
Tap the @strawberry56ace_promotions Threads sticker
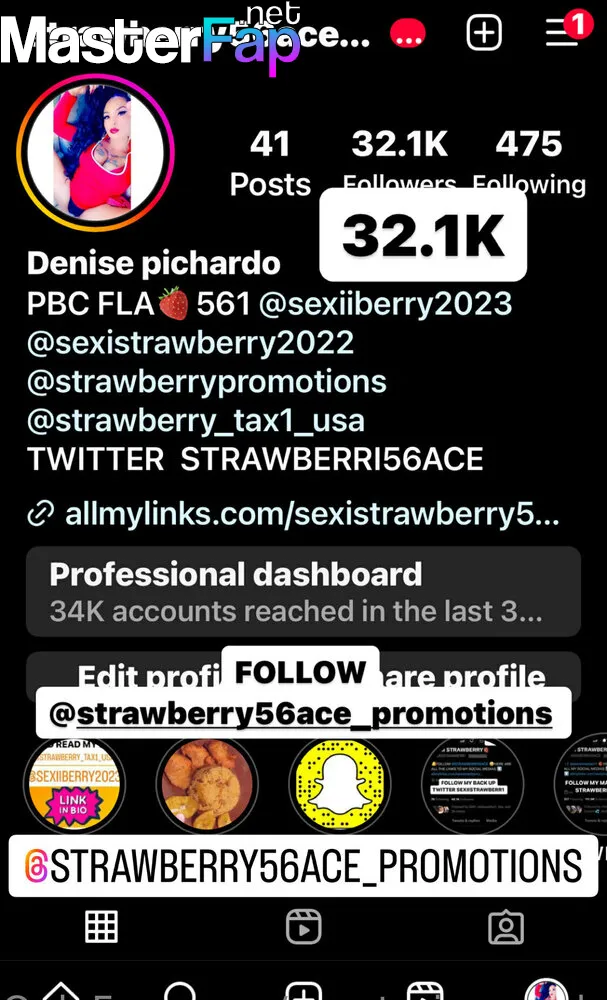(x=304, y=866)
